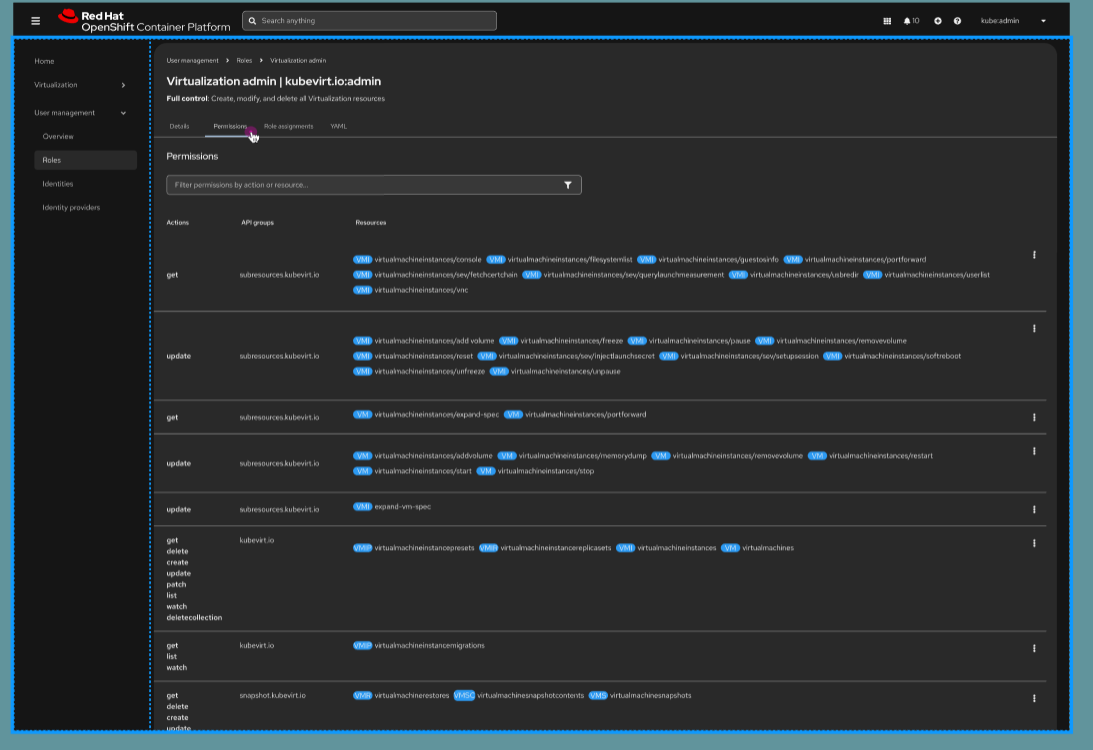Click VMS badge beside virtualmachinesnapshots

598,696
